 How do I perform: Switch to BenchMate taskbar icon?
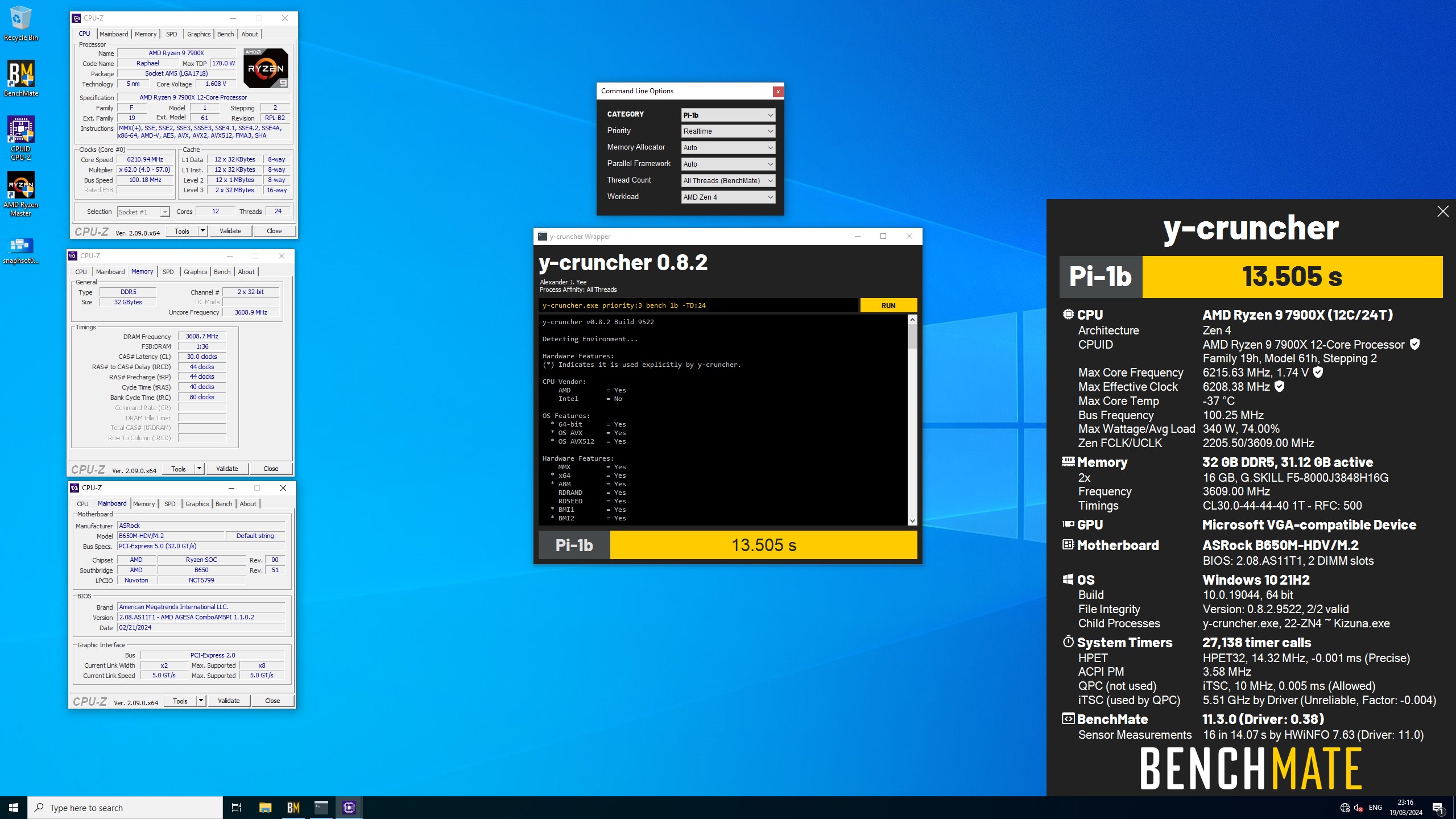click(x=293, y=808)
